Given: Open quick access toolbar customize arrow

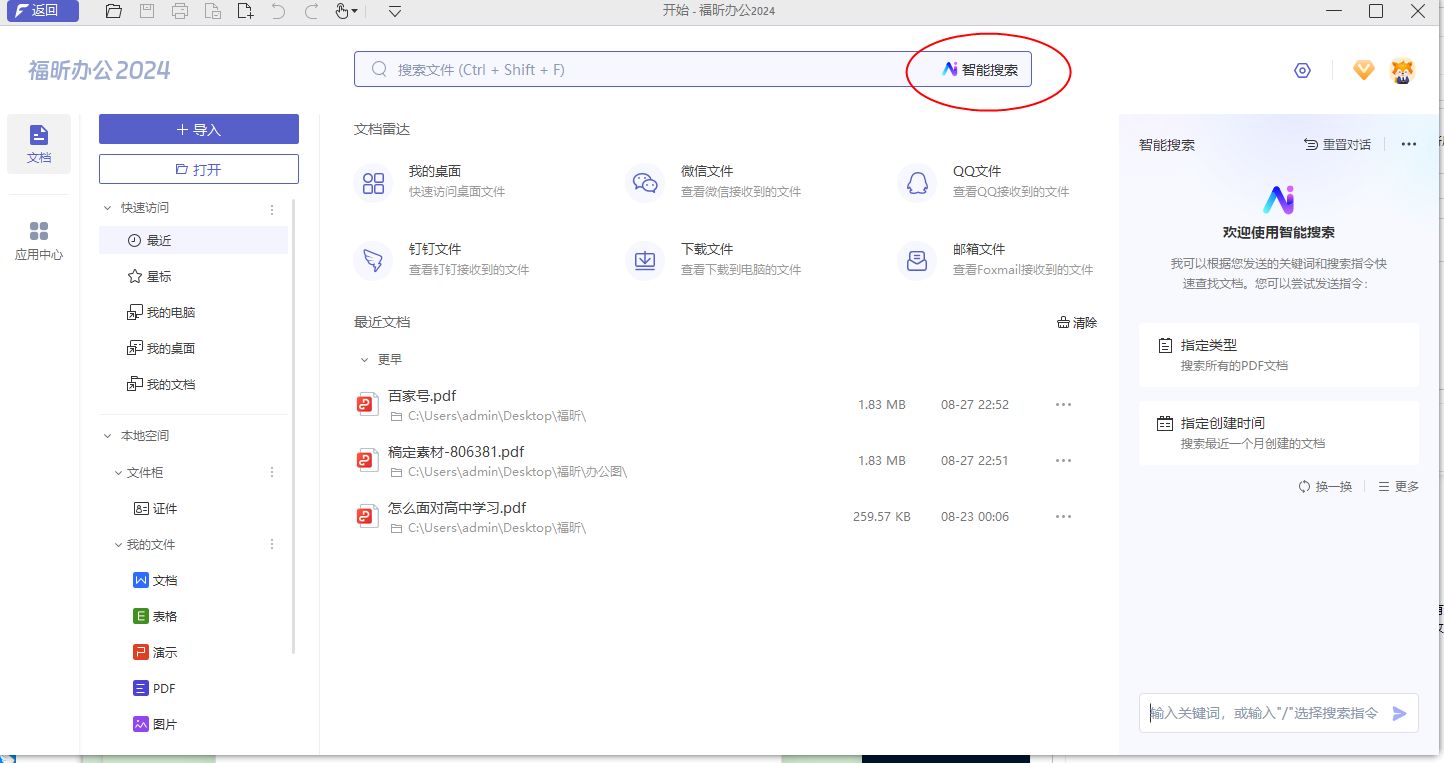Looking at the screenshot, I should (395, 12).
